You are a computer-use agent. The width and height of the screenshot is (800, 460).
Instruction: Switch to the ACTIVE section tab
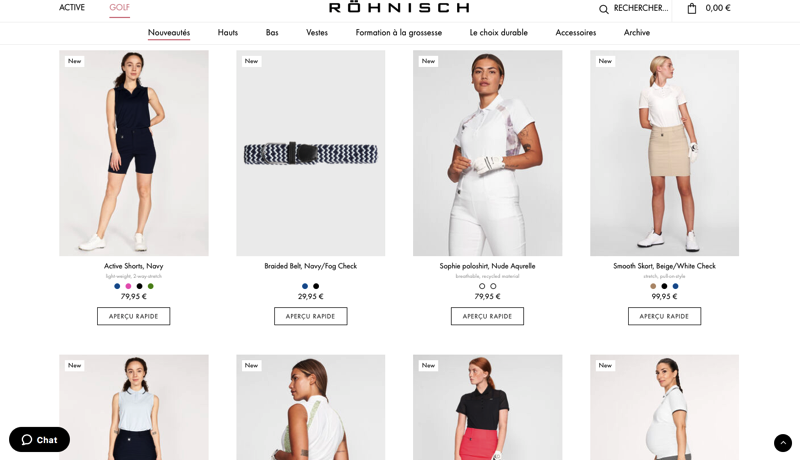point(72,8)
